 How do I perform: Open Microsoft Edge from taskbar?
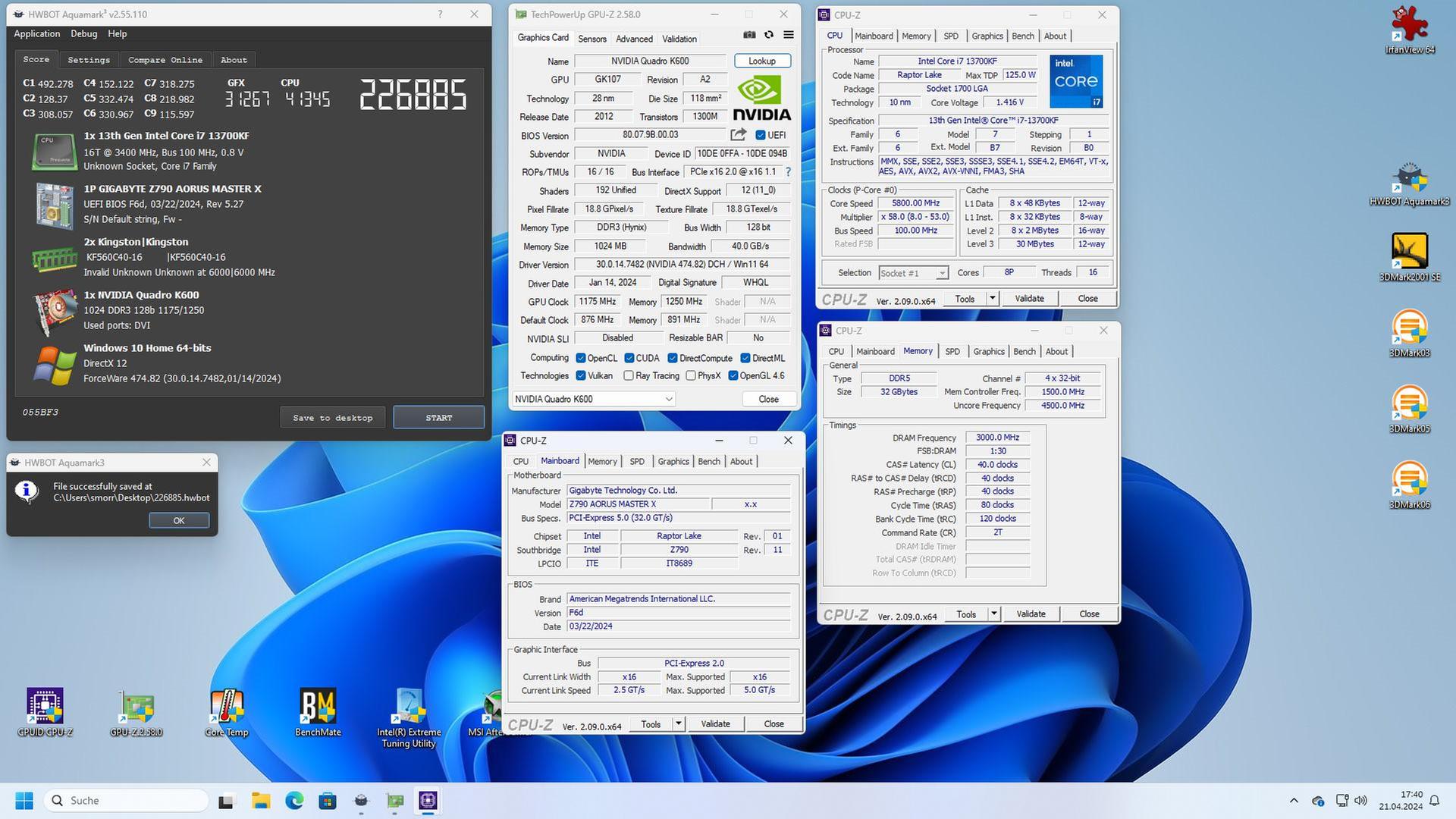tap(294, 801)
